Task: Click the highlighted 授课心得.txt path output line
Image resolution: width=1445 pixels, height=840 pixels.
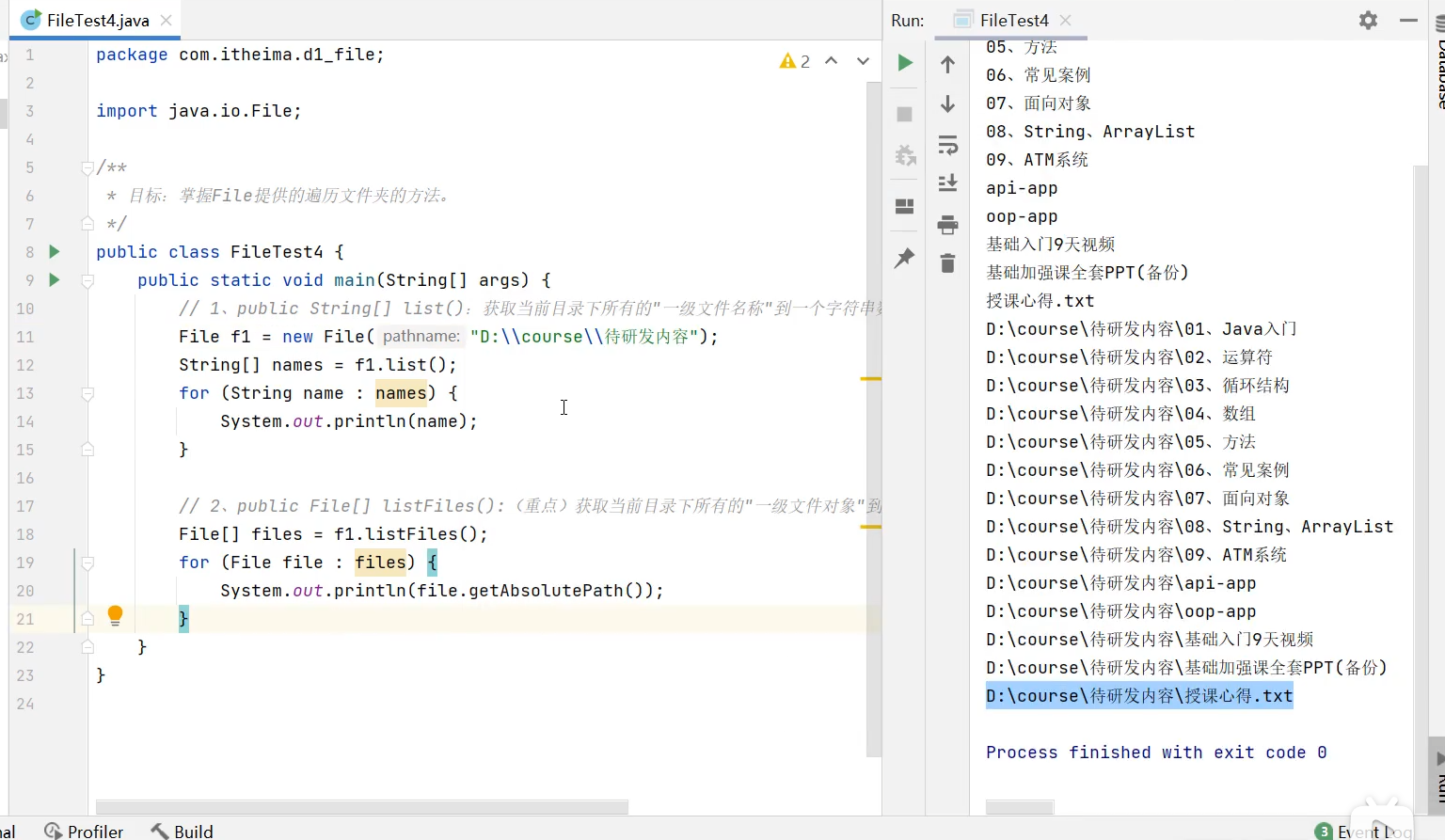Action: pyautogui.click(x=1139, y=696)
